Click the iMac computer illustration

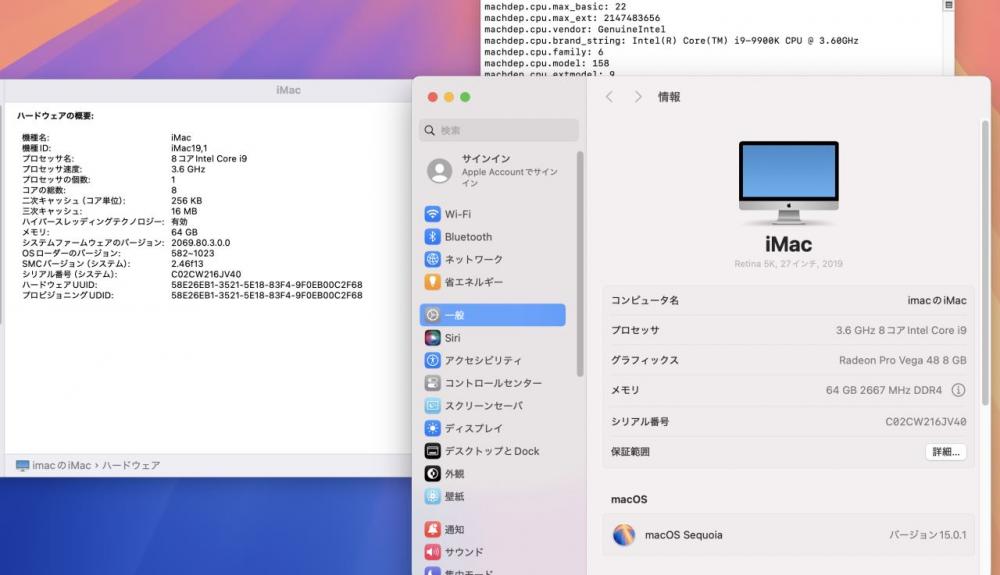coord(788,183)
